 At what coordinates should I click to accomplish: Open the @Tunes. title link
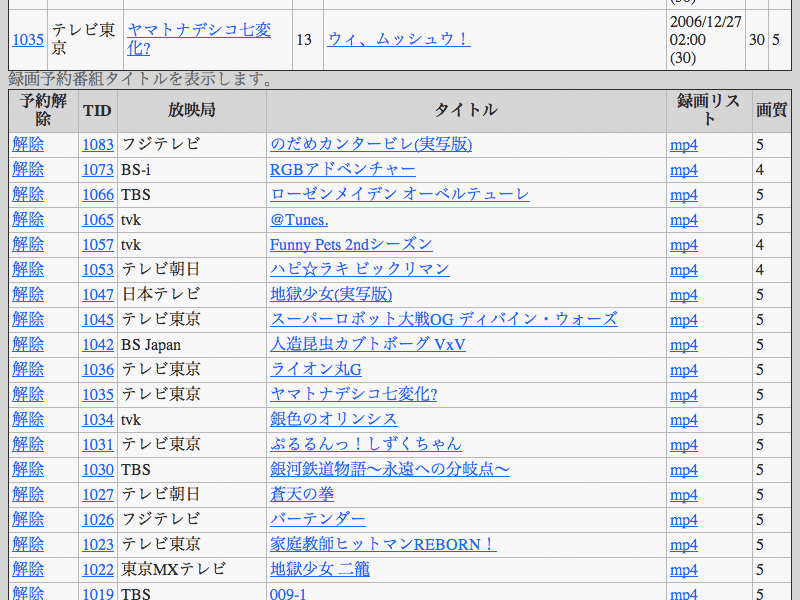click(x=299, y=220)
